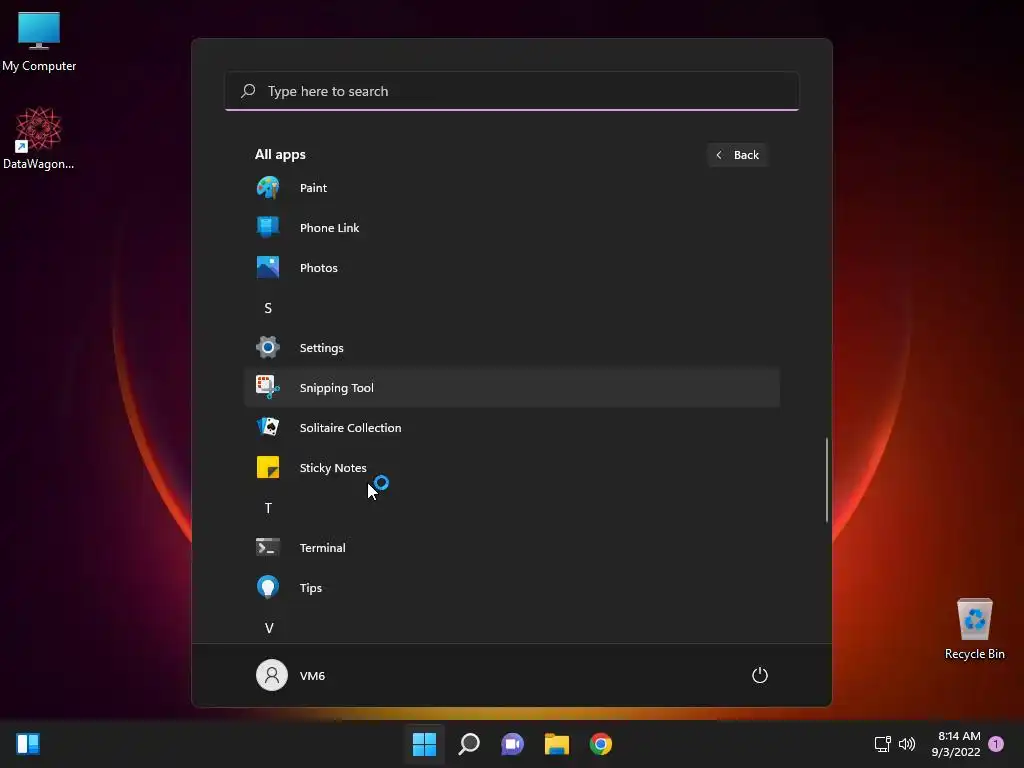This screenshot has width=1024, height=768.
Task: Click the 'Type here to search' field
Action: [x=512, y=91]
